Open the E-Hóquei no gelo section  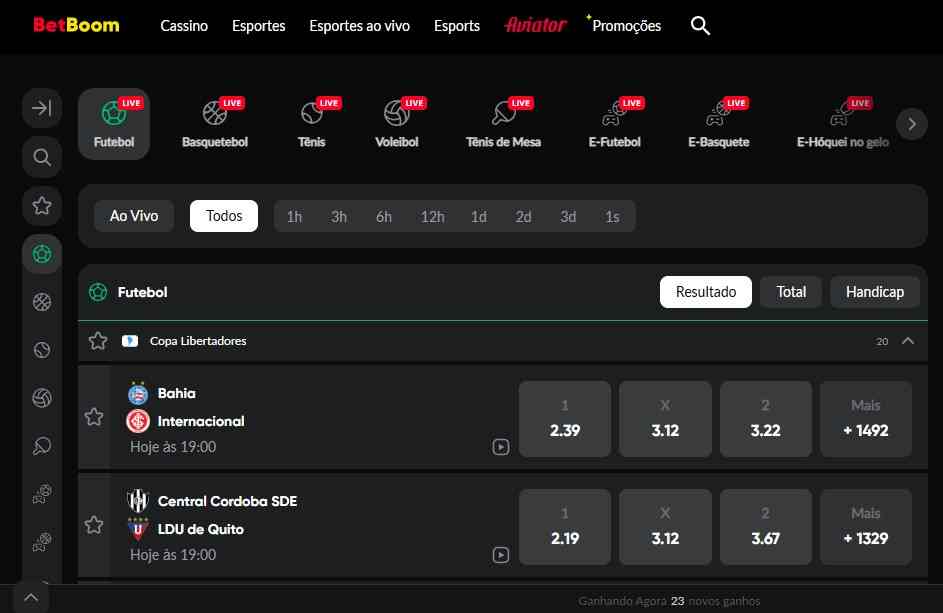(842, 122)
